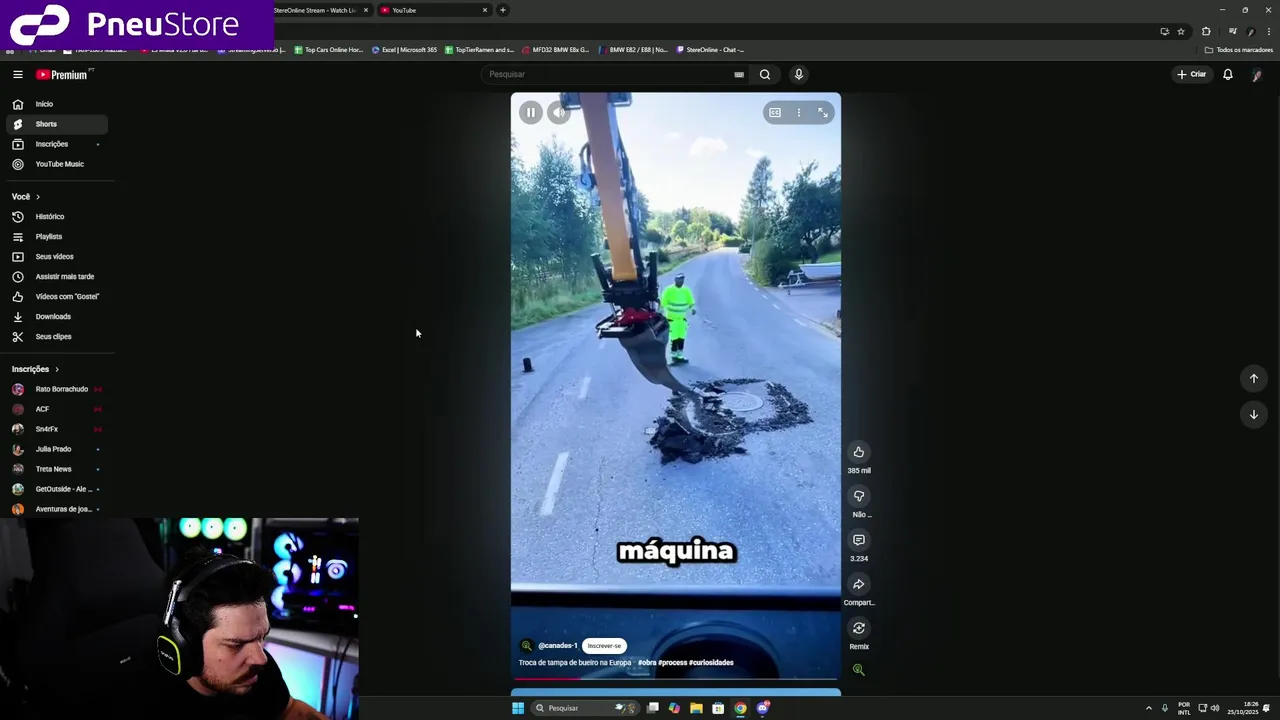Screen dimensions: 1280x720
Task: Open File Explorer from taskbar
Action: (x=696, y=708)
